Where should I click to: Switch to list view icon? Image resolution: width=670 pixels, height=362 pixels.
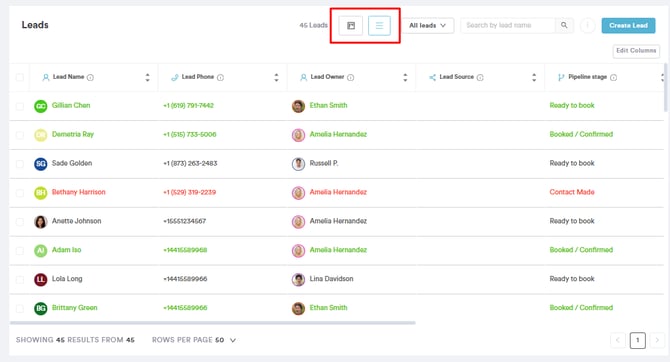pyautogui.click(x=379, y=26)
